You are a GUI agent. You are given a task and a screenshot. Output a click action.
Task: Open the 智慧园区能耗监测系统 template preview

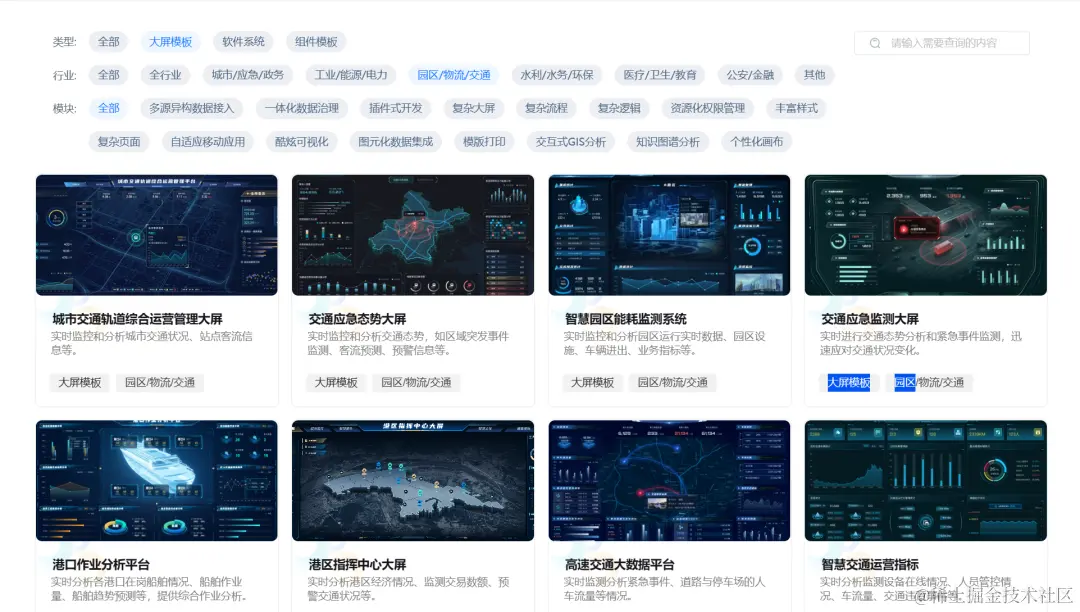(x=669, y=233)
